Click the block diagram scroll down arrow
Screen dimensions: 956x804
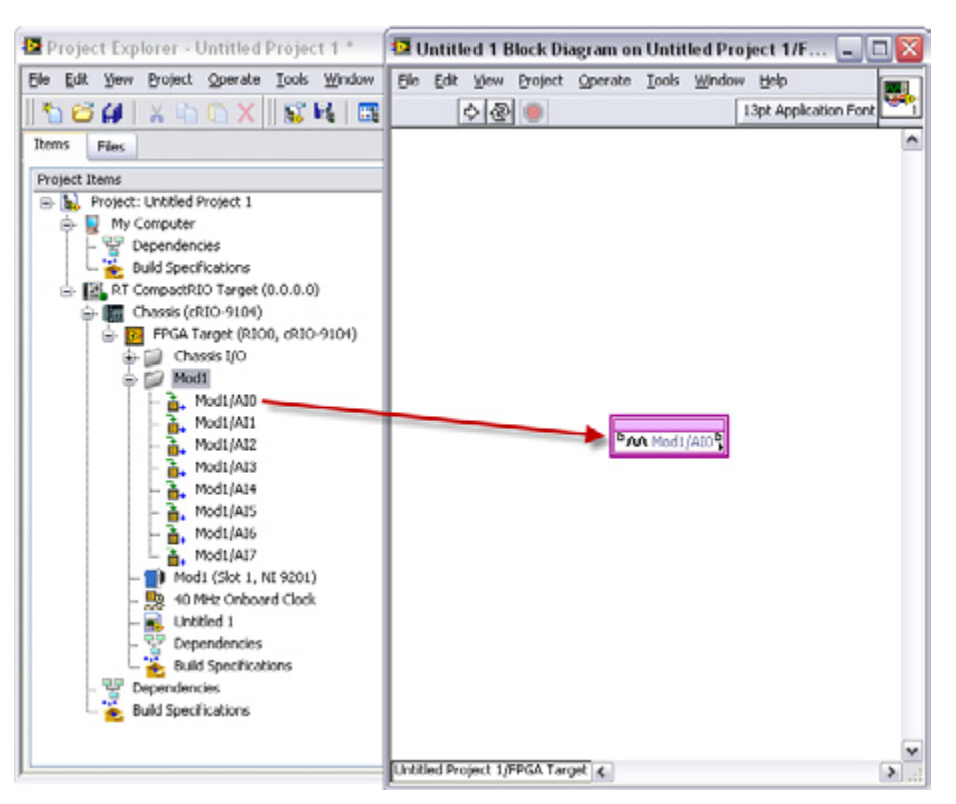coord(911,751)
